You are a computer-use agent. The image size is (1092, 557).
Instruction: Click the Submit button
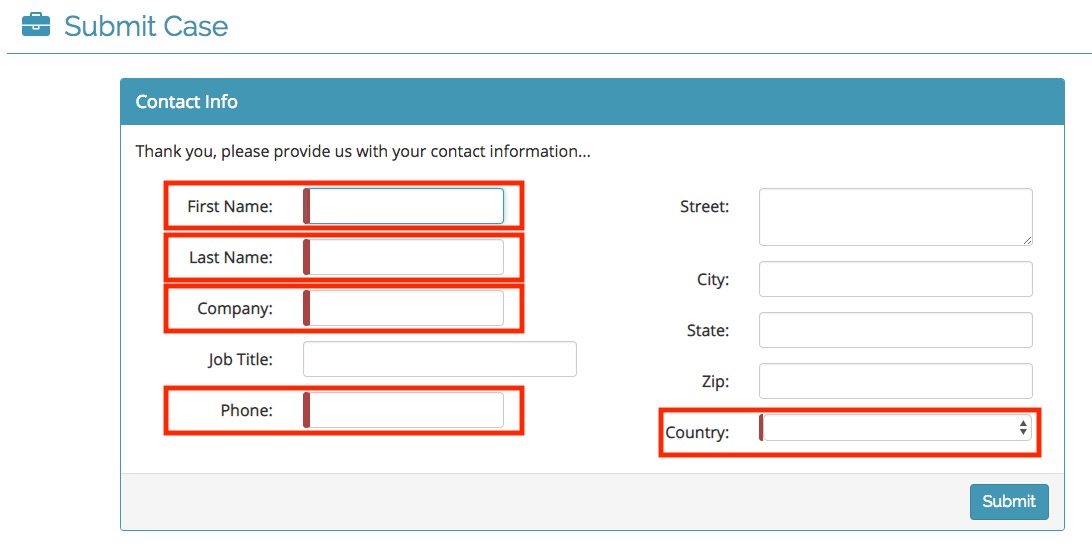tap(1008, 501)
